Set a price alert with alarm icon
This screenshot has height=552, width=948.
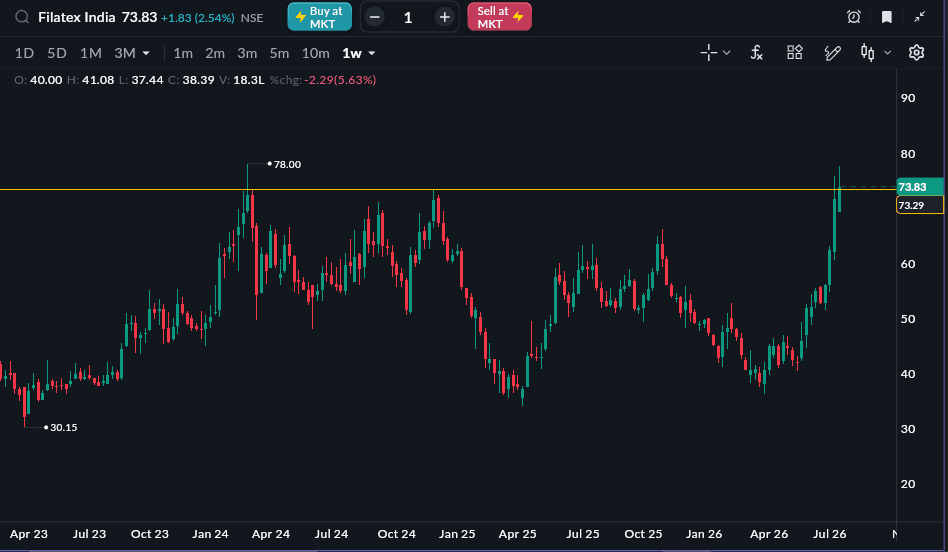[854, 17]
